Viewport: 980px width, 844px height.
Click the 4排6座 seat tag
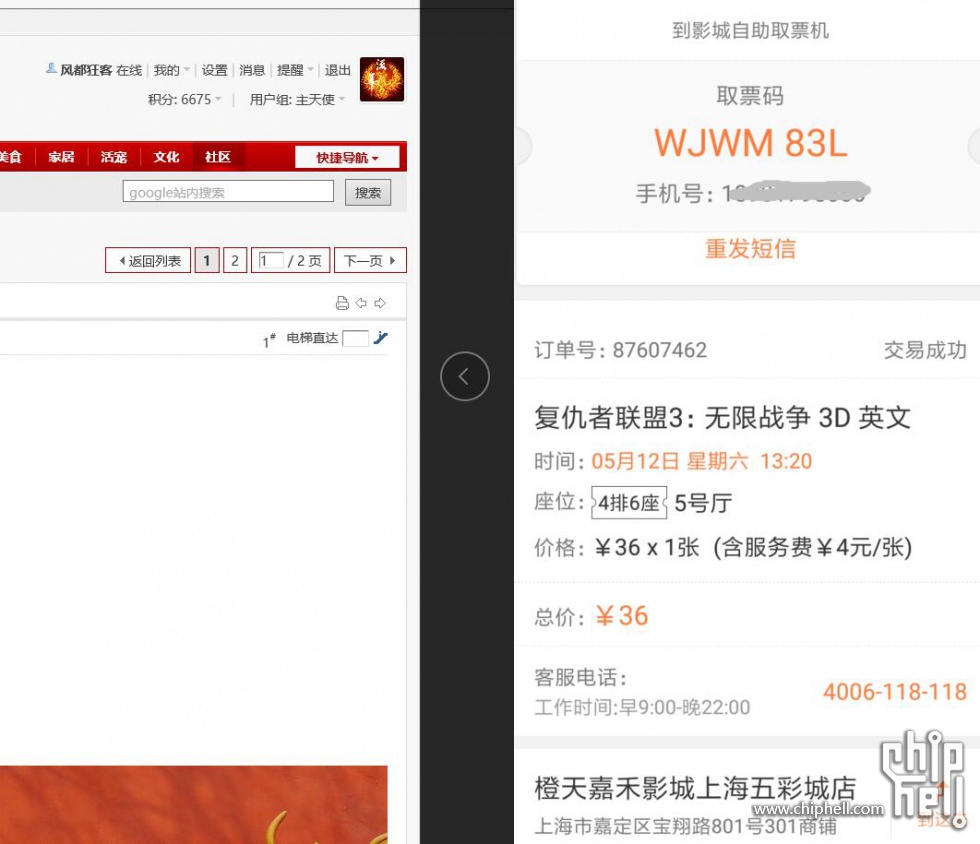tap(629, 503)
